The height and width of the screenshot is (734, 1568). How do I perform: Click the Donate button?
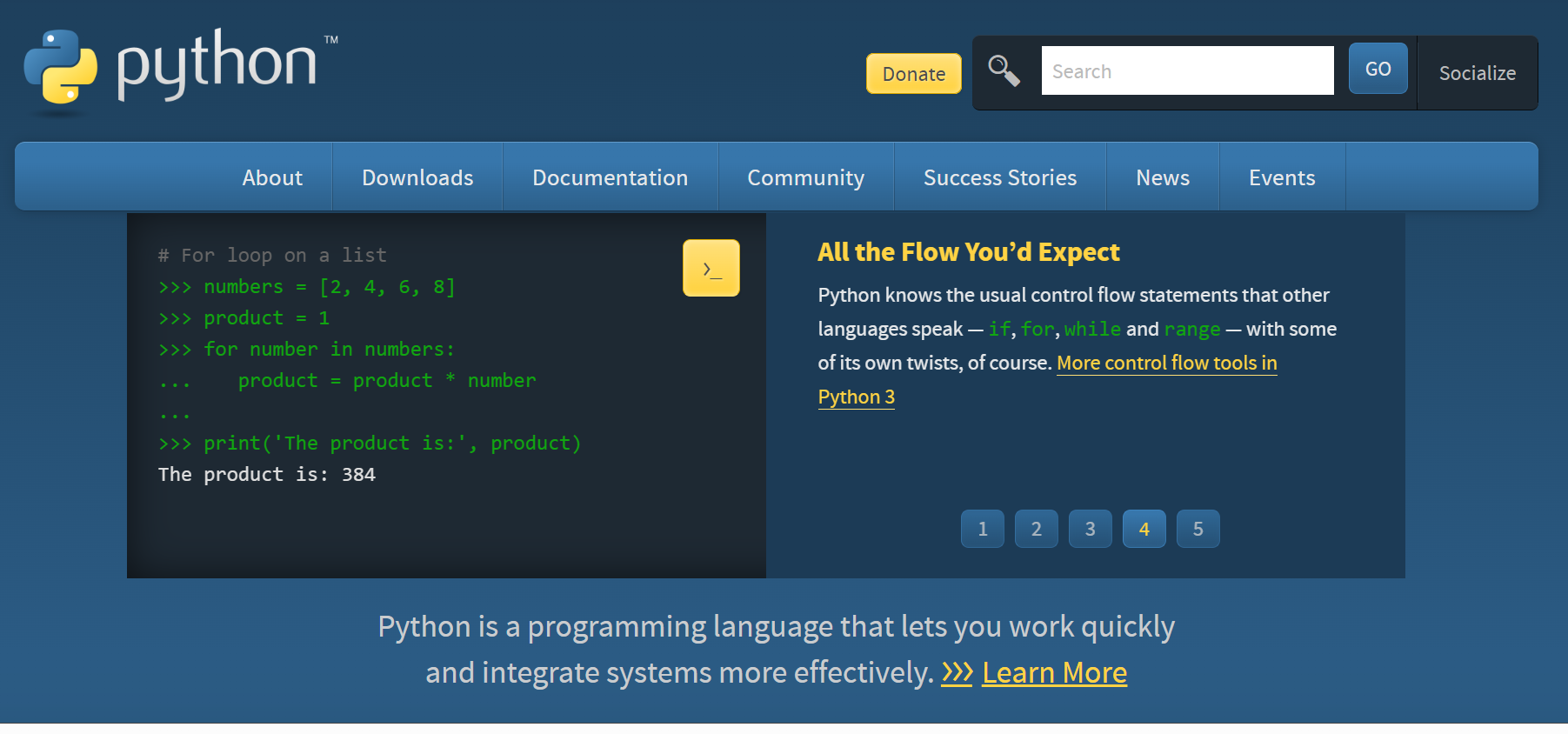tap(914, 74)
